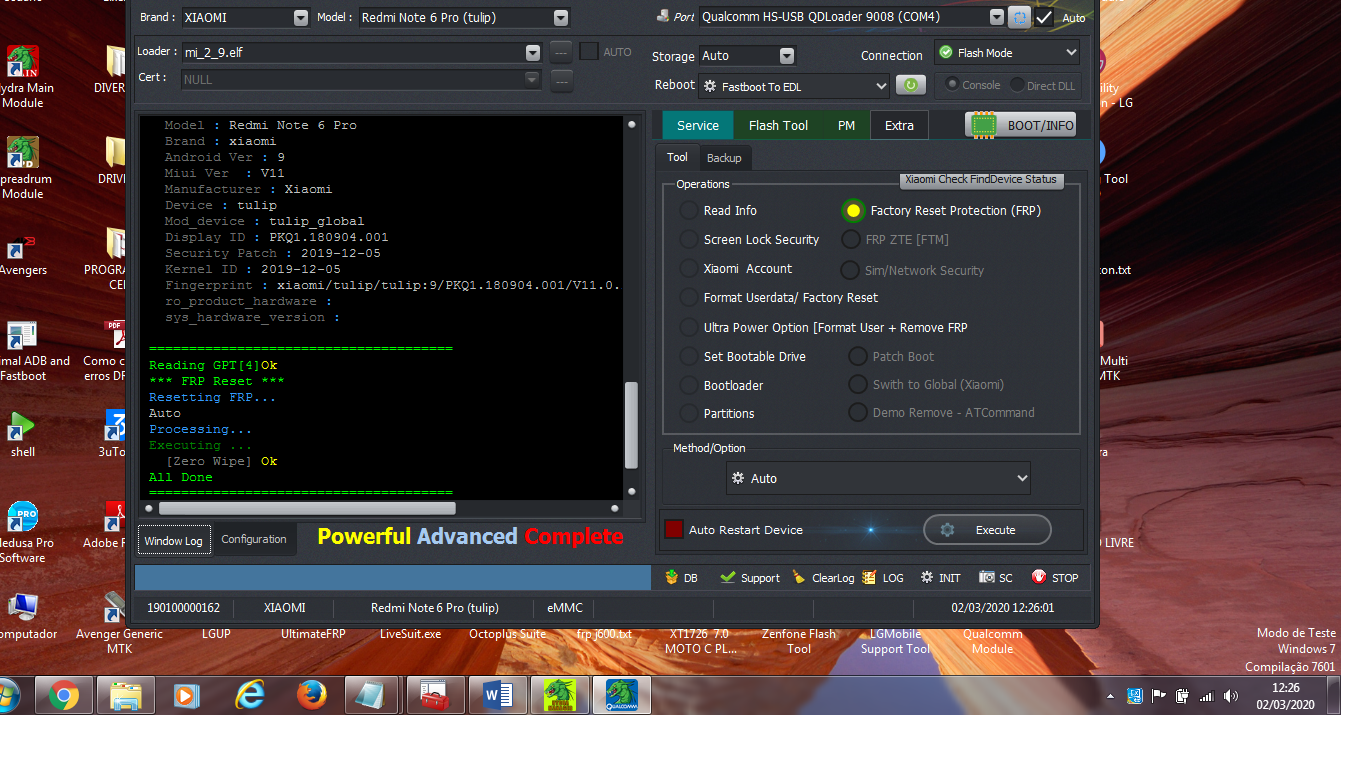Select Bootloader operation
1366x768 pixels.
click(x=689, y=386)
